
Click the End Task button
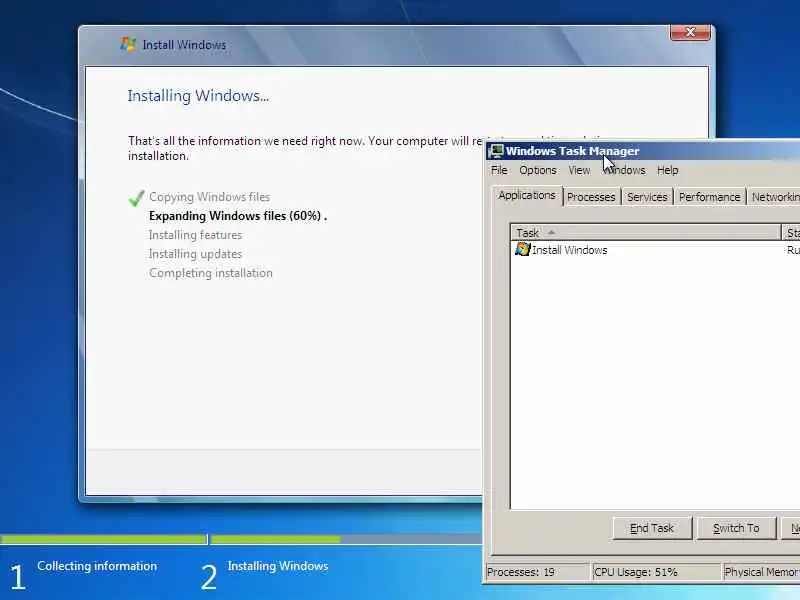click(x=652, y=528)
